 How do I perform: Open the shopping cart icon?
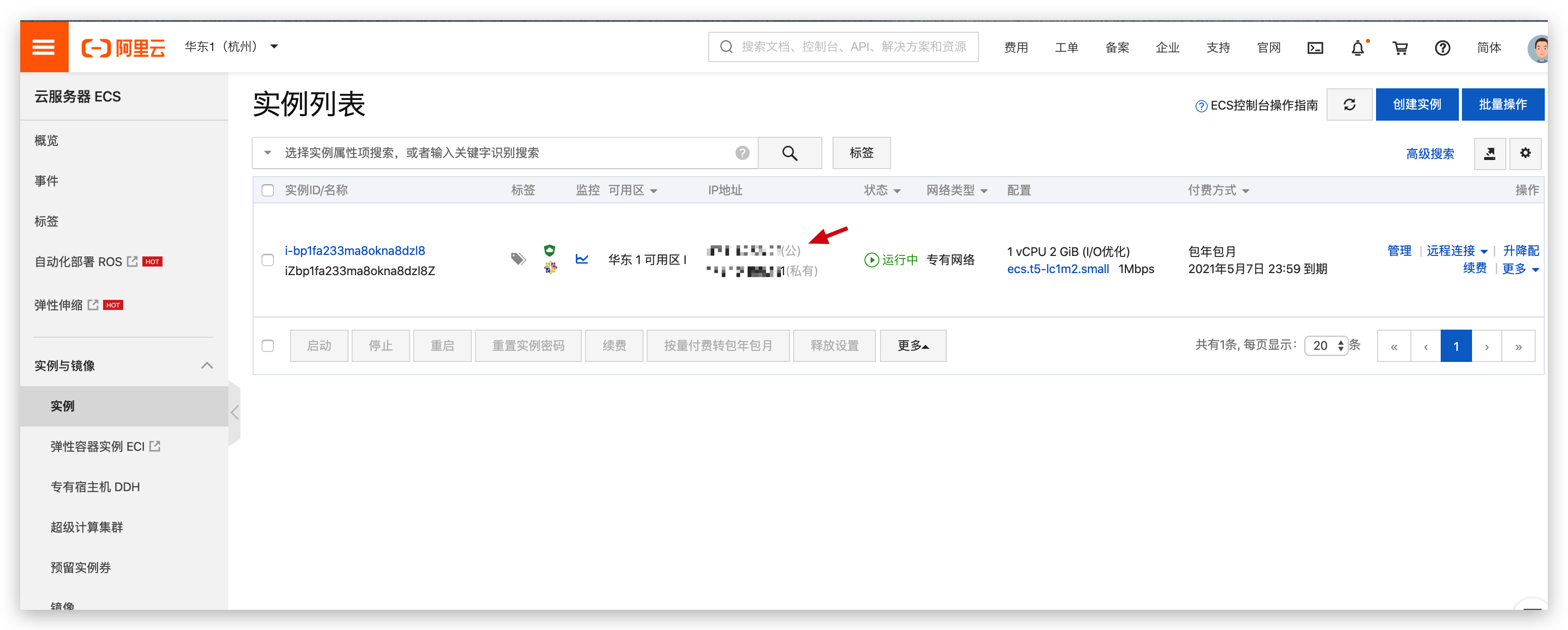[1401, 48]
